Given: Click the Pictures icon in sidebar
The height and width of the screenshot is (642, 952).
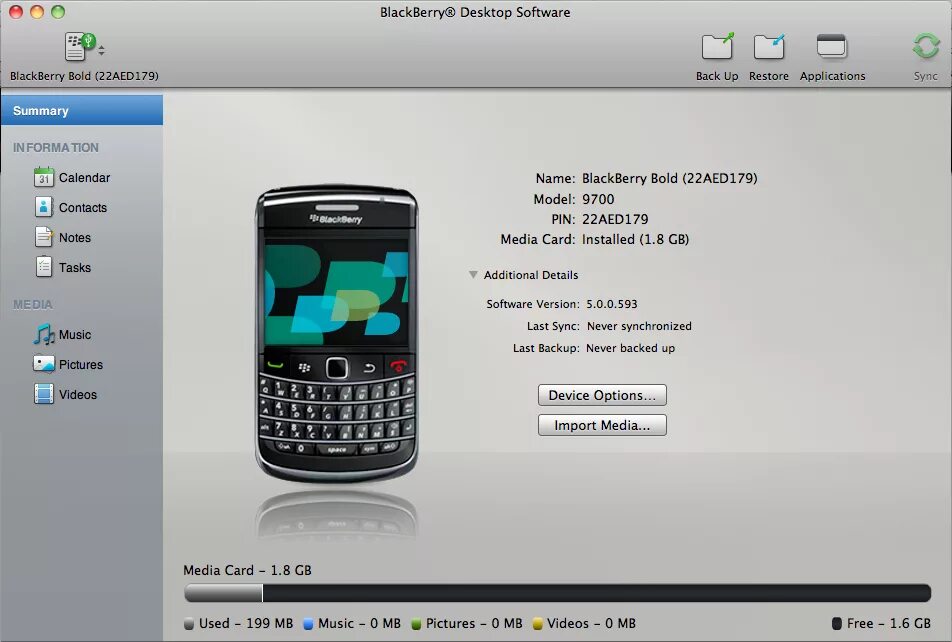Looking at the screenshot, I should (x=44, y=364).
